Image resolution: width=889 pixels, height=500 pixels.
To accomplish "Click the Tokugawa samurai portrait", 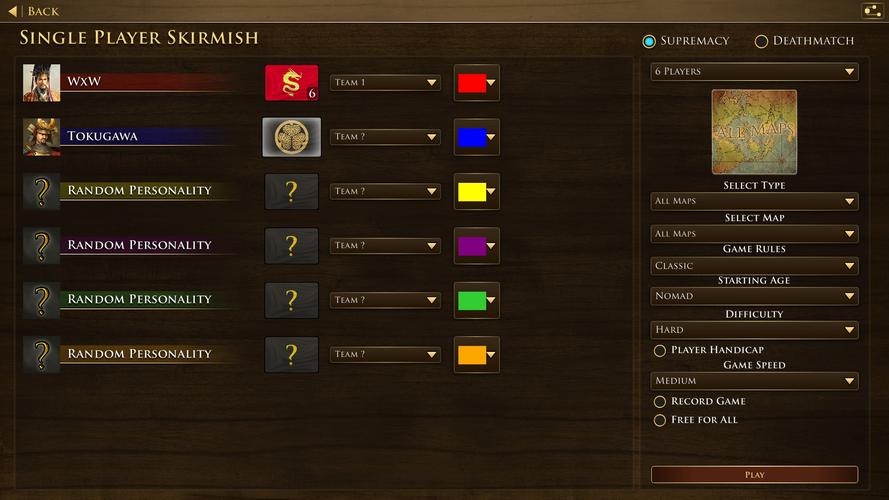I will pyautogui.click(x=41, y=137).
